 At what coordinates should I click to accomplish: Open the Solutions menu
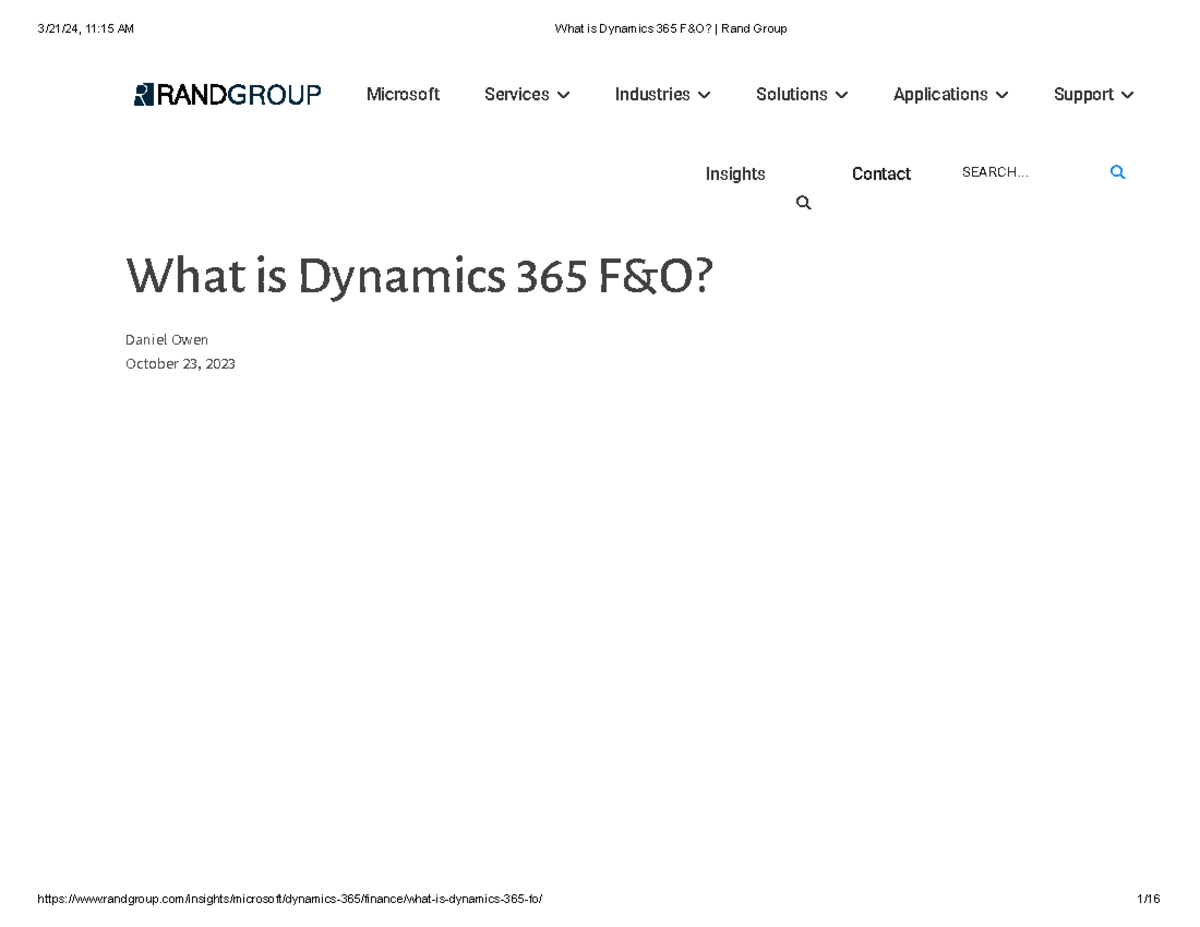pos(791,94)
